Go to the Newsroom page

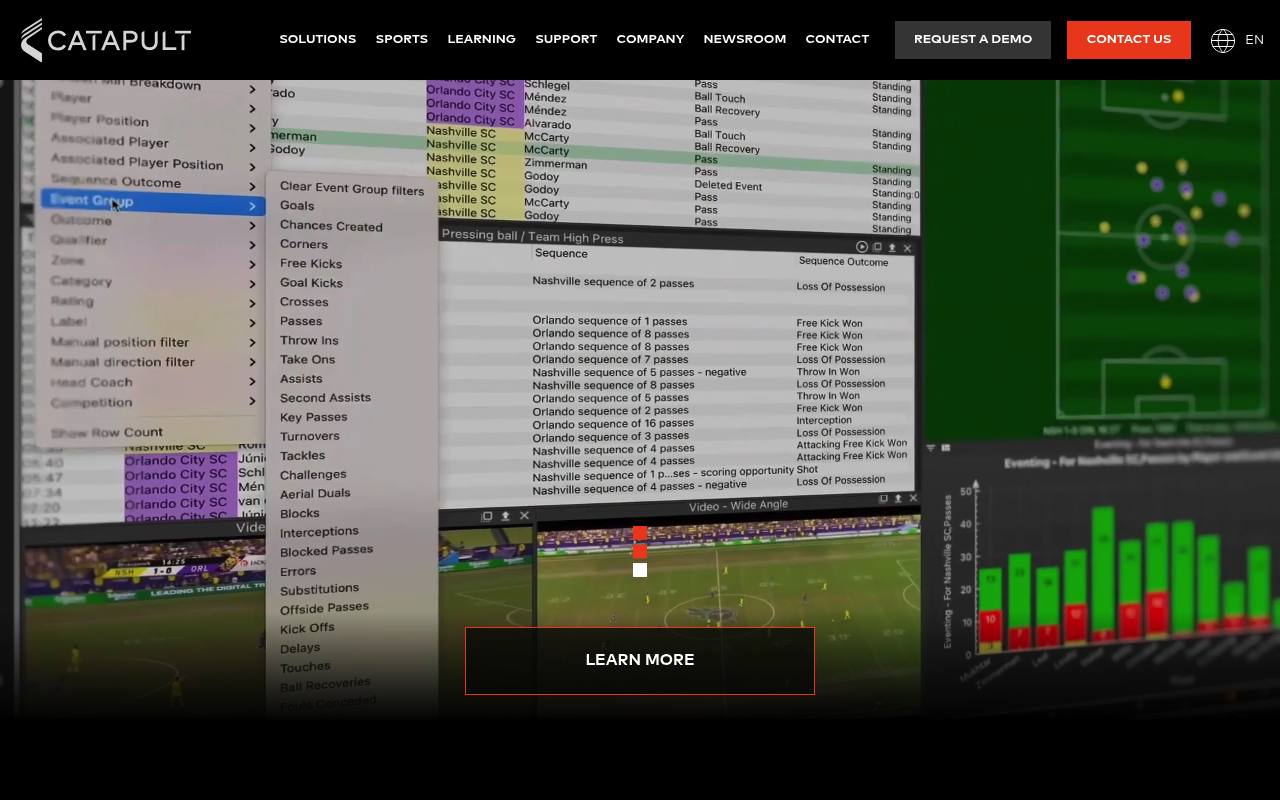pos(745,39)
